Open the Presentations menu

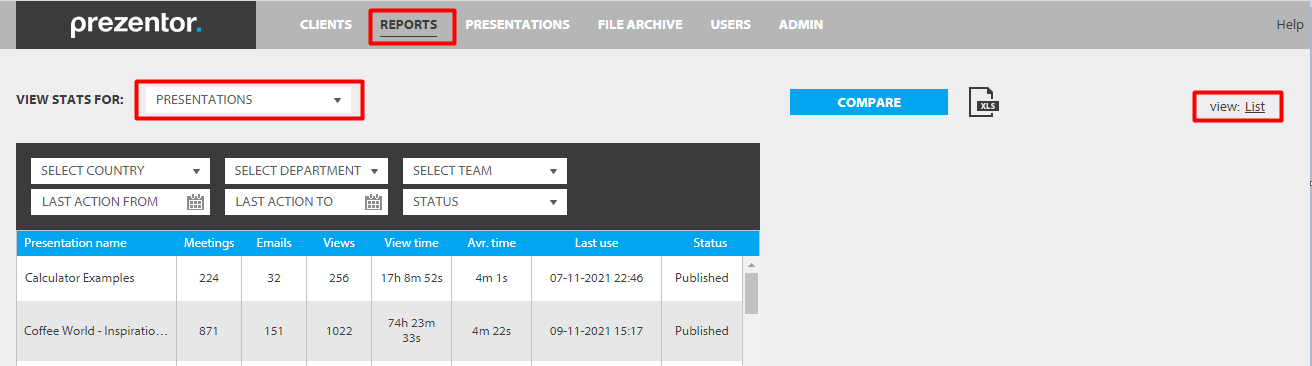(517, 25)
